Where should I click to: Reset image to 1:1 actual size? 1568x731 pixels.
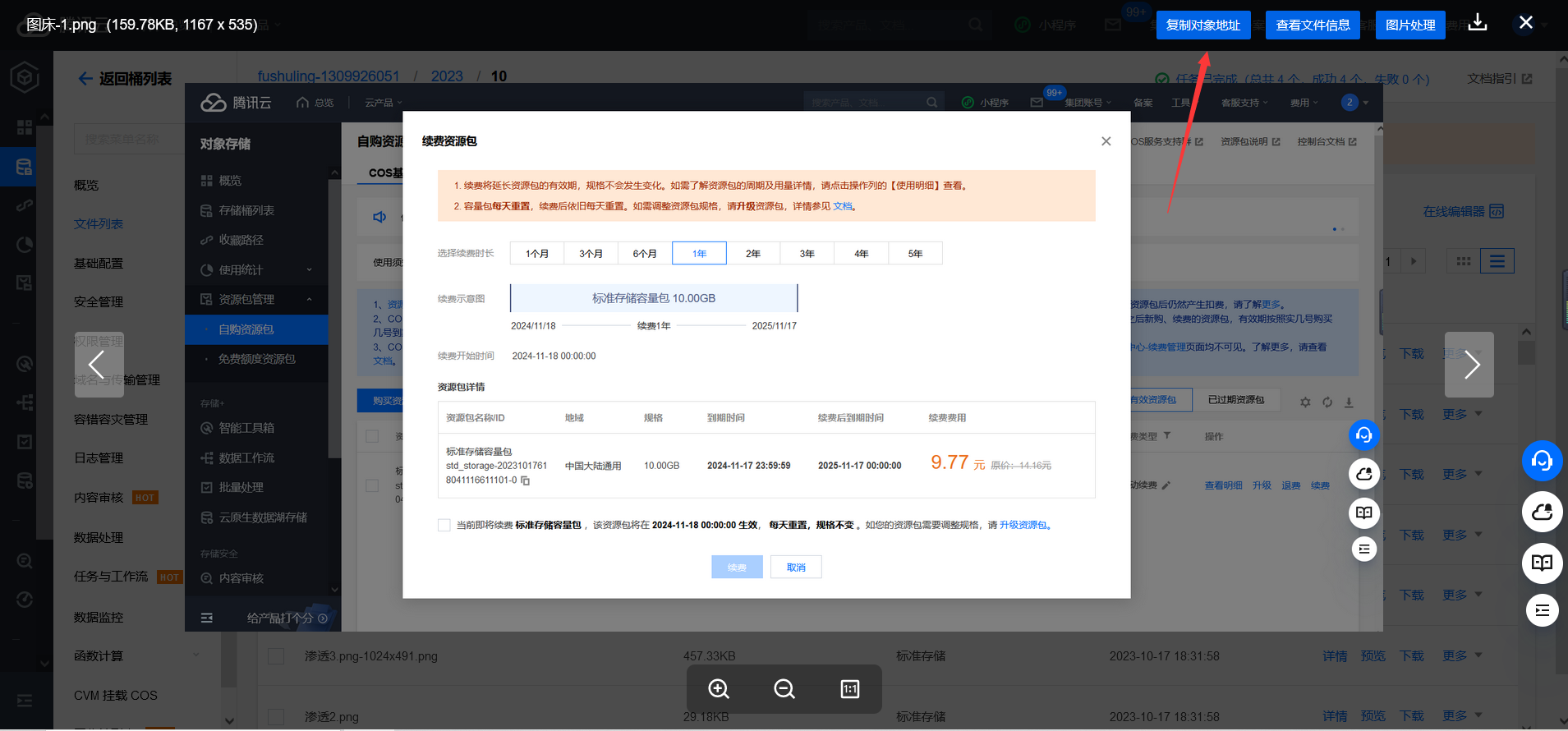(x=850, y=689)
